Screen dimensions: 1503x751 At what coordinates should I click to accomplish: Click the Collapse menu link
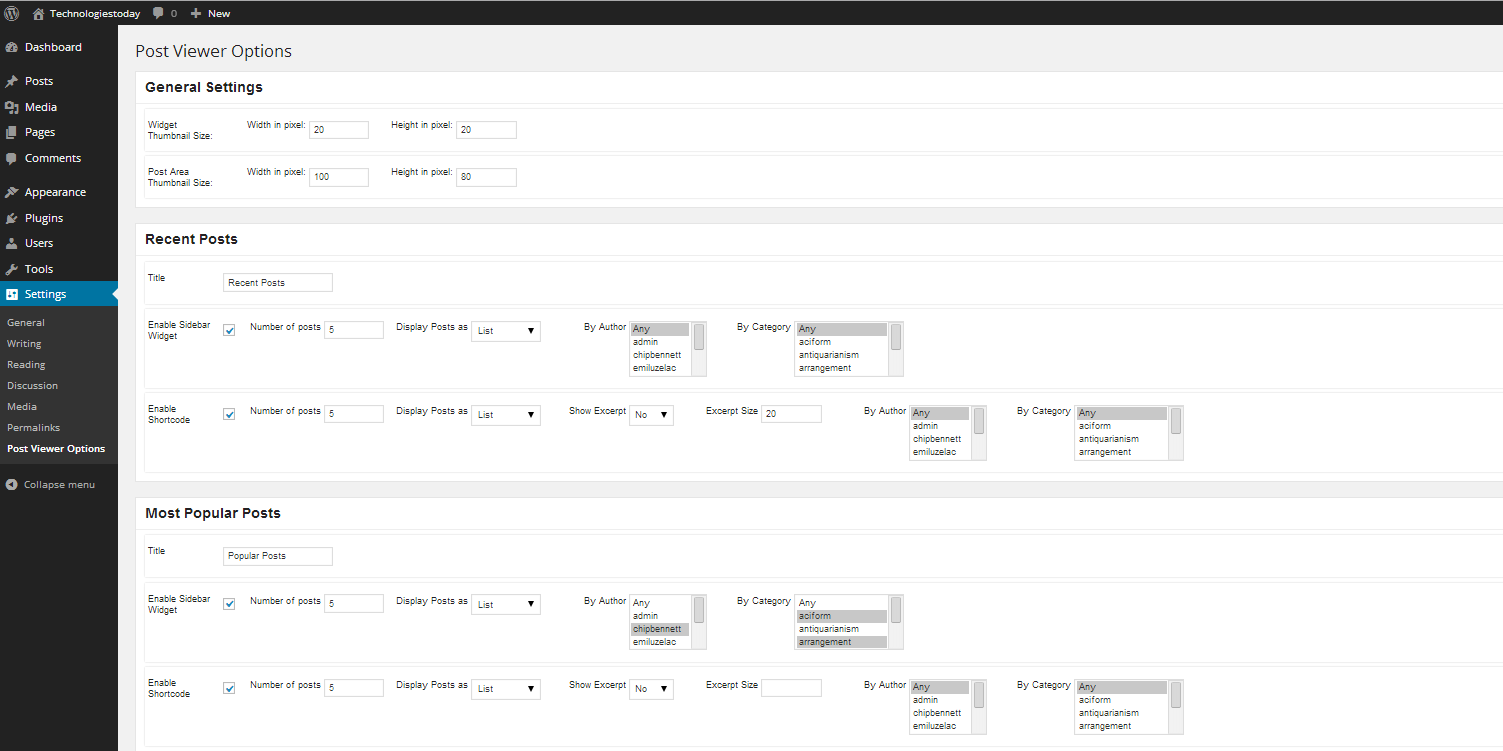59,484
